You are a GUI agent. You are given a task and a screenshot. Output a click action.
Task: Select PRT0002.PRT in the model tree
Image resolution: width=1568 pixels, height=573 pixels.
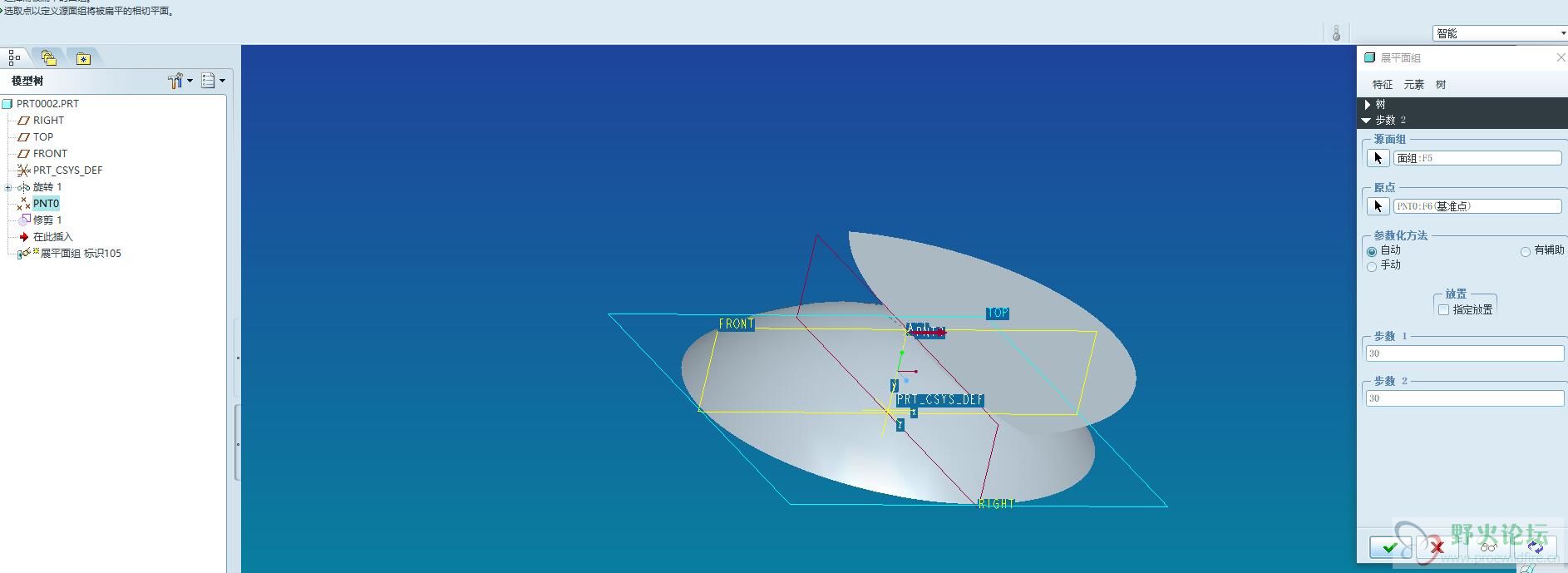47,104
